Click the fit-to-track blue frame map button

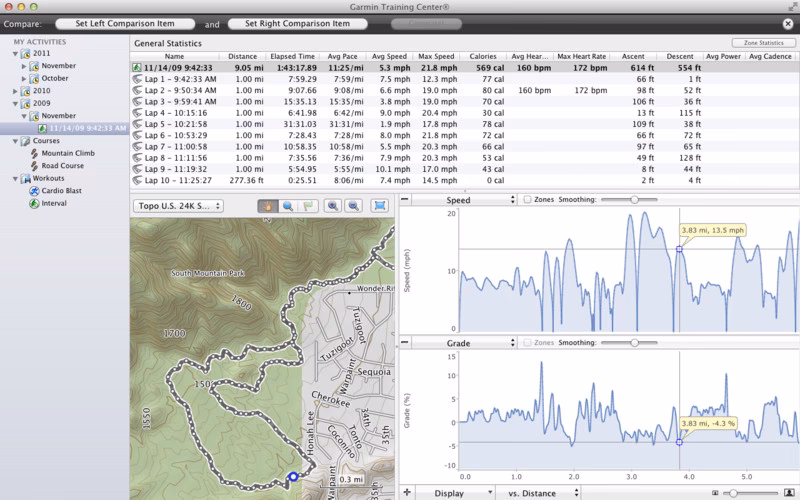pos(380,206)
